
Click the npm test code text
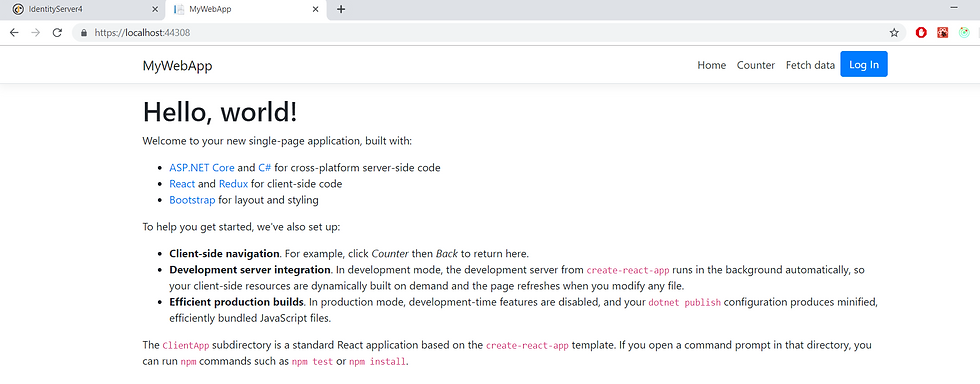312,361
